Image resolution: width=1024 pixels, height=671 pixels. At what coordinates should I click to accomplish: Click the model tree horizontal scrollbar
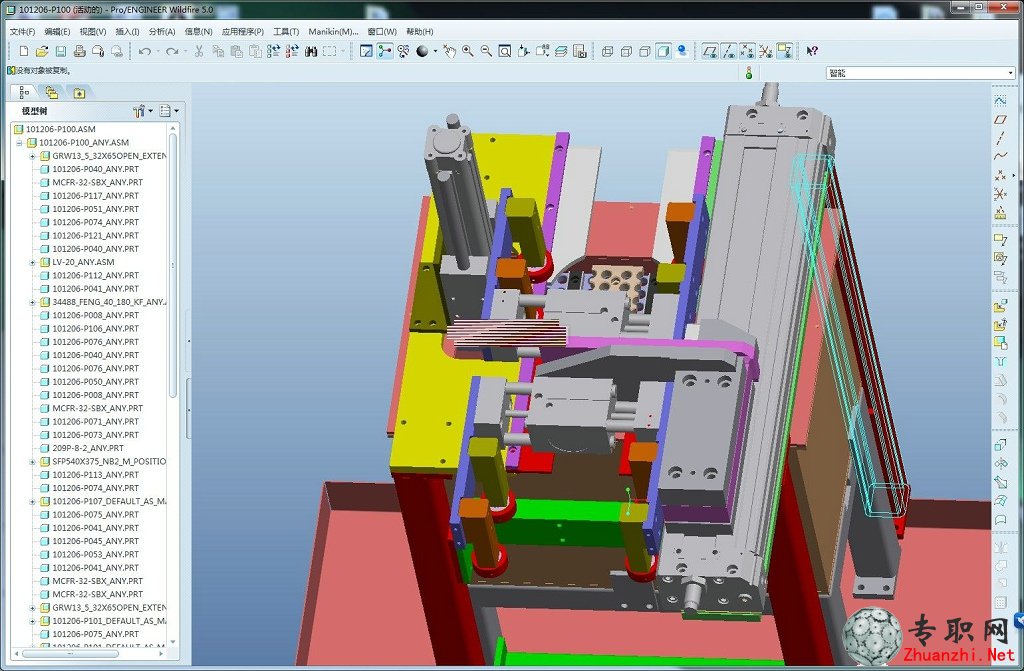coord(70,653)
